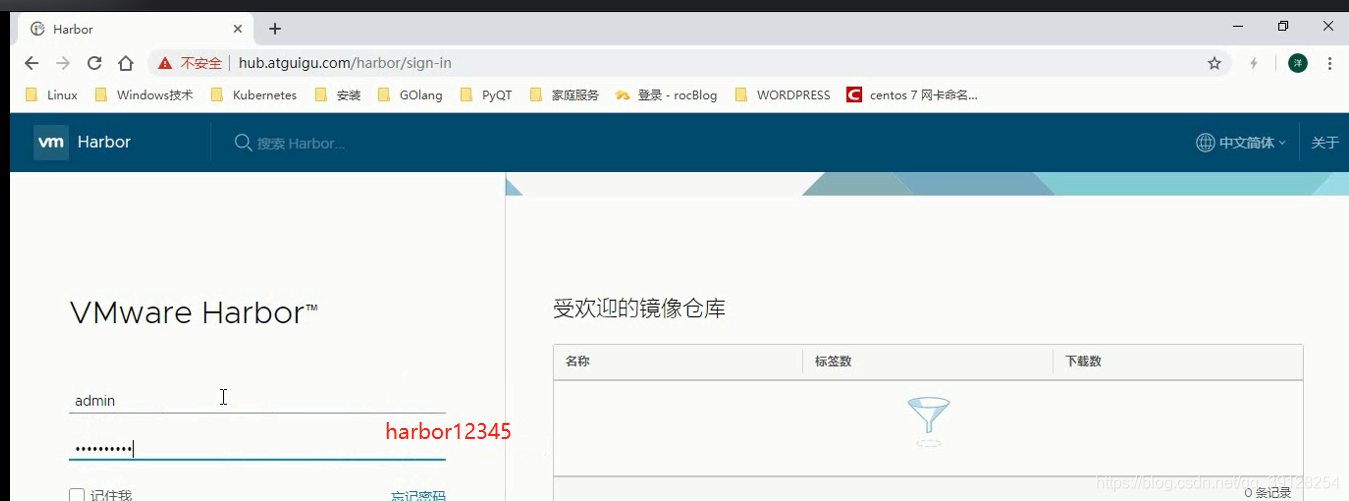Open the Kubernetes bookmark folder
The height and width of the screenshot is (501, 1349).
(x=253, y=95)
